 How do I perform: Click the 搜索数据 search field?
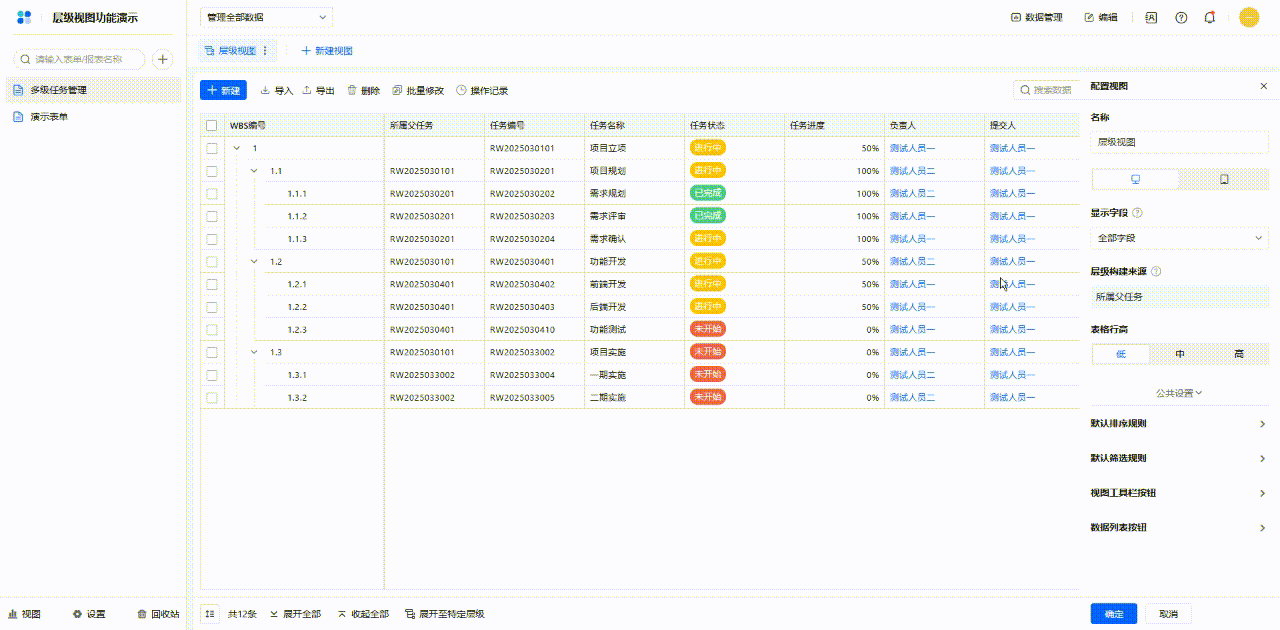point(1050,91)
